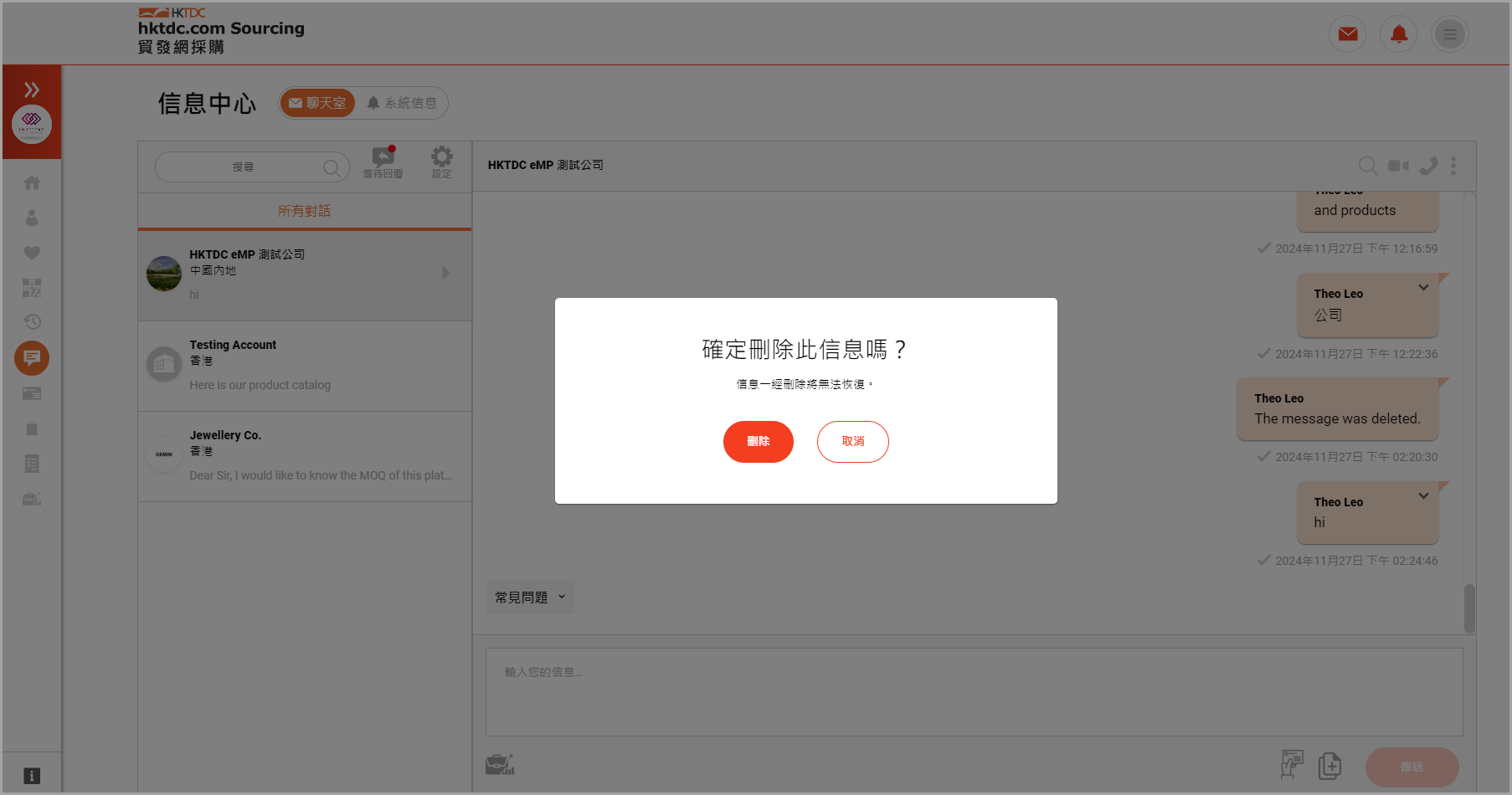Switch to the 聊天室 tab
The image size is (1512, 795).
(x=317, y=103)
